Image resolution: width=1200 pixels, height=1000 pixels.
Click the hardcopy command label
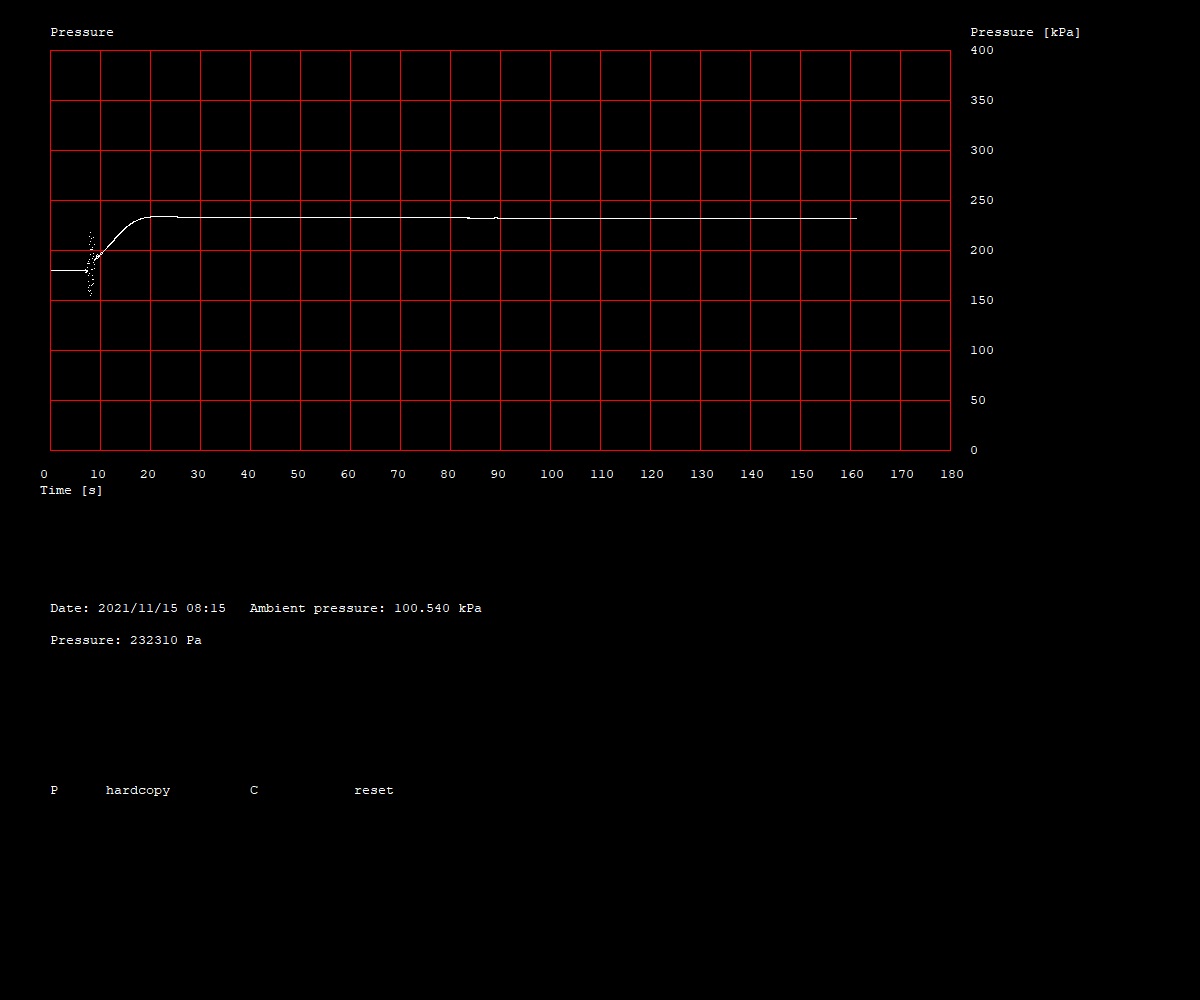click(138, 790)
